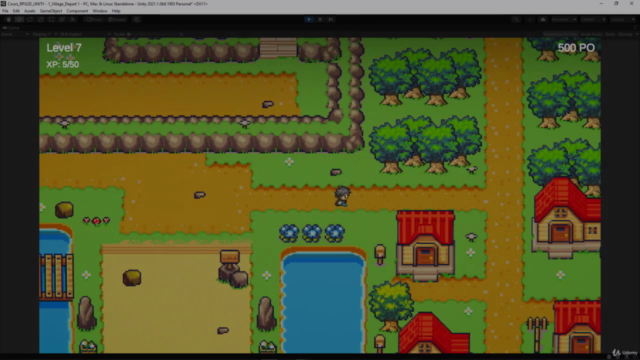Step forward one frame
Screen dimensions: 640x360
pyautogui.click(x=331, y=19)
